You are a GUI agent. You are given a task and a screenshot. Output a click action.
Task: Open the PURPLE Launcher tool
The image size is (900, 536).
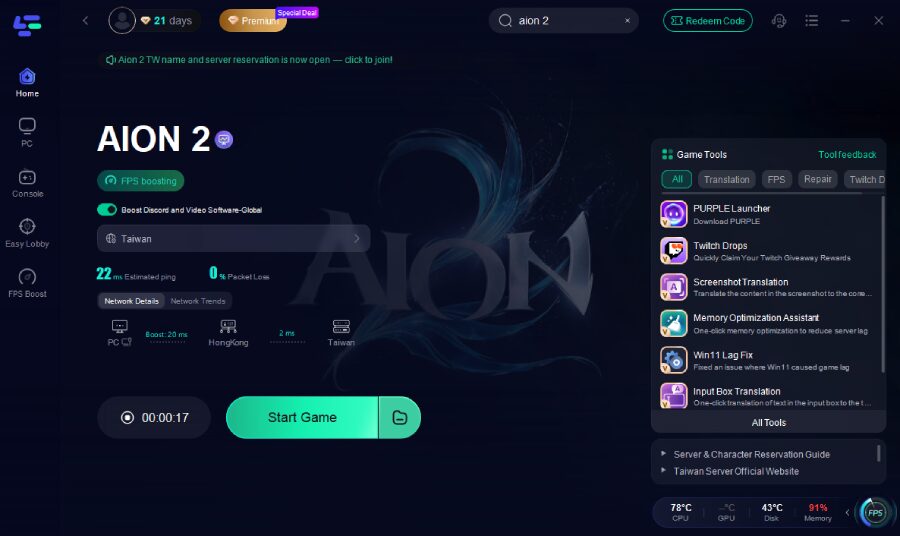(x=766, y=214)
